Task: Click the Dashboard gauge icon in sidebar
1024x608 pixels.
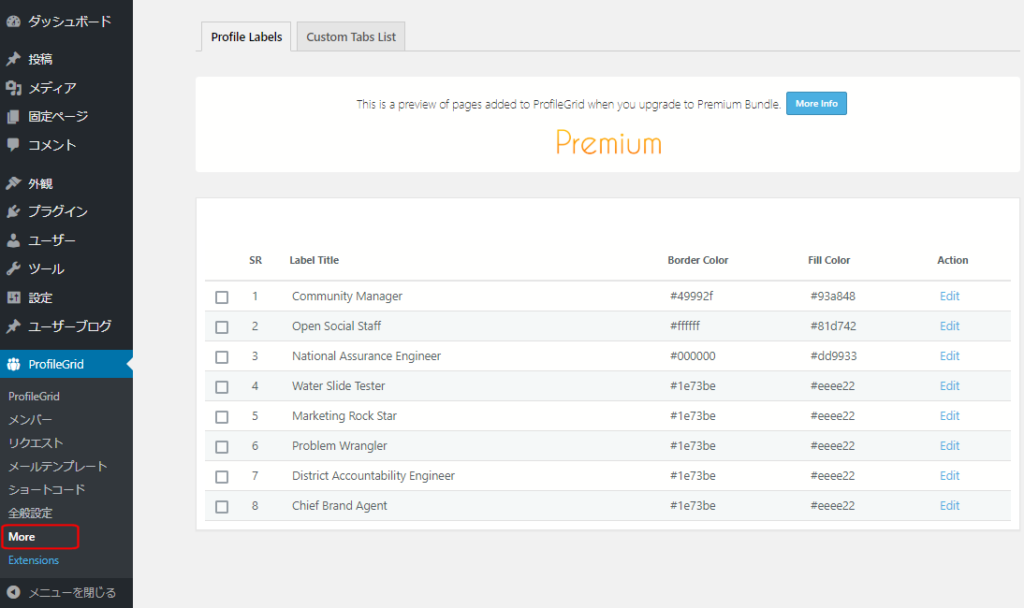Action: [x=13, y=21]
